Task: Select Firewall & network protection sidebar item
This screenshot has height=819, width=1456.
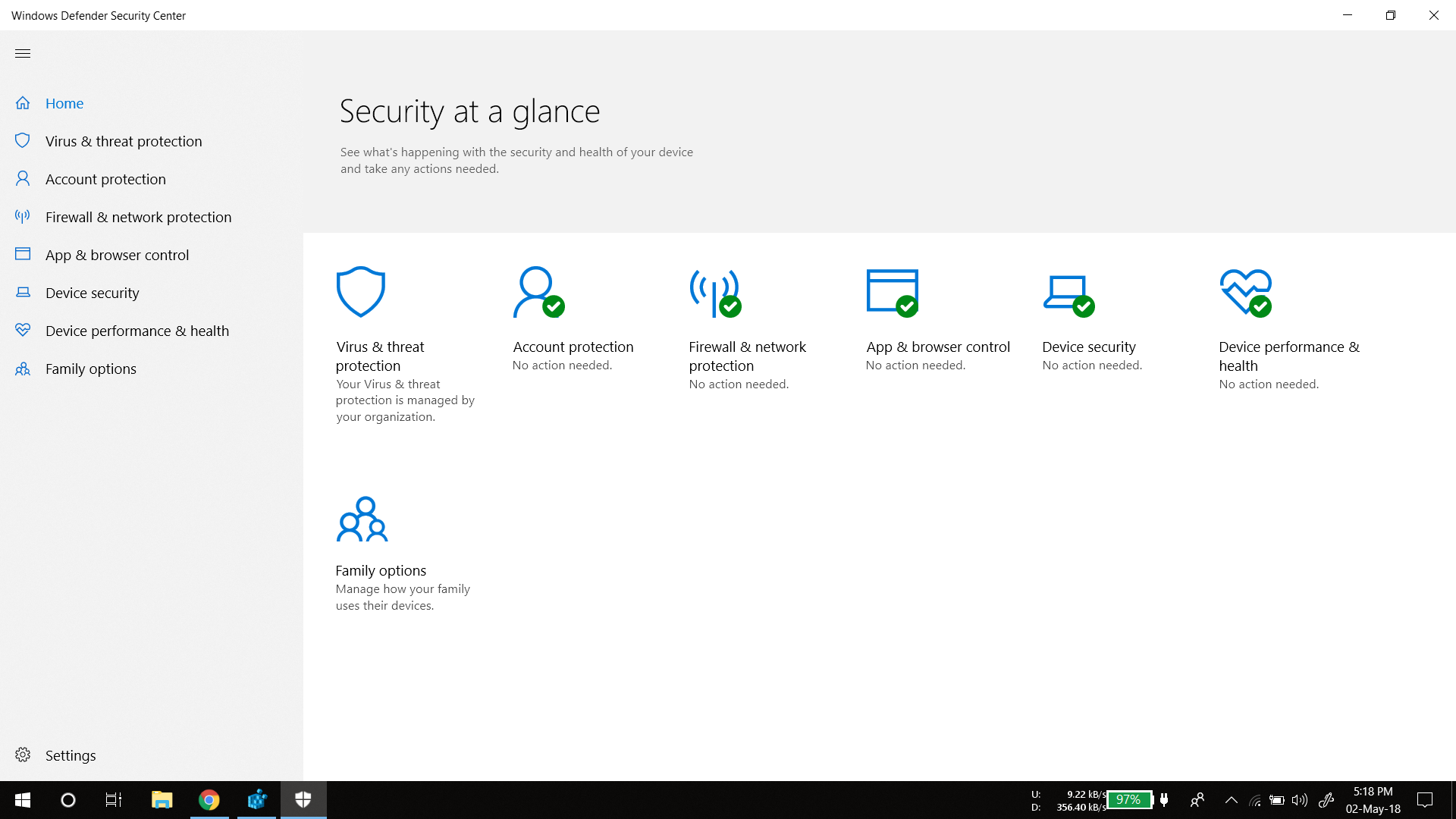Action: [x=138, y=217]
